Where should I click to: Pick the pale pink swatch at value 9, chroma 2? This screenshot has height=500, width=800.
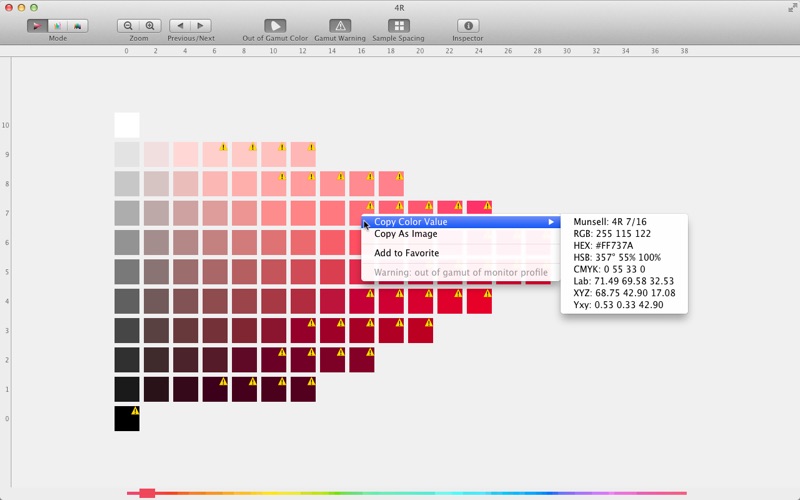point(156,155)
